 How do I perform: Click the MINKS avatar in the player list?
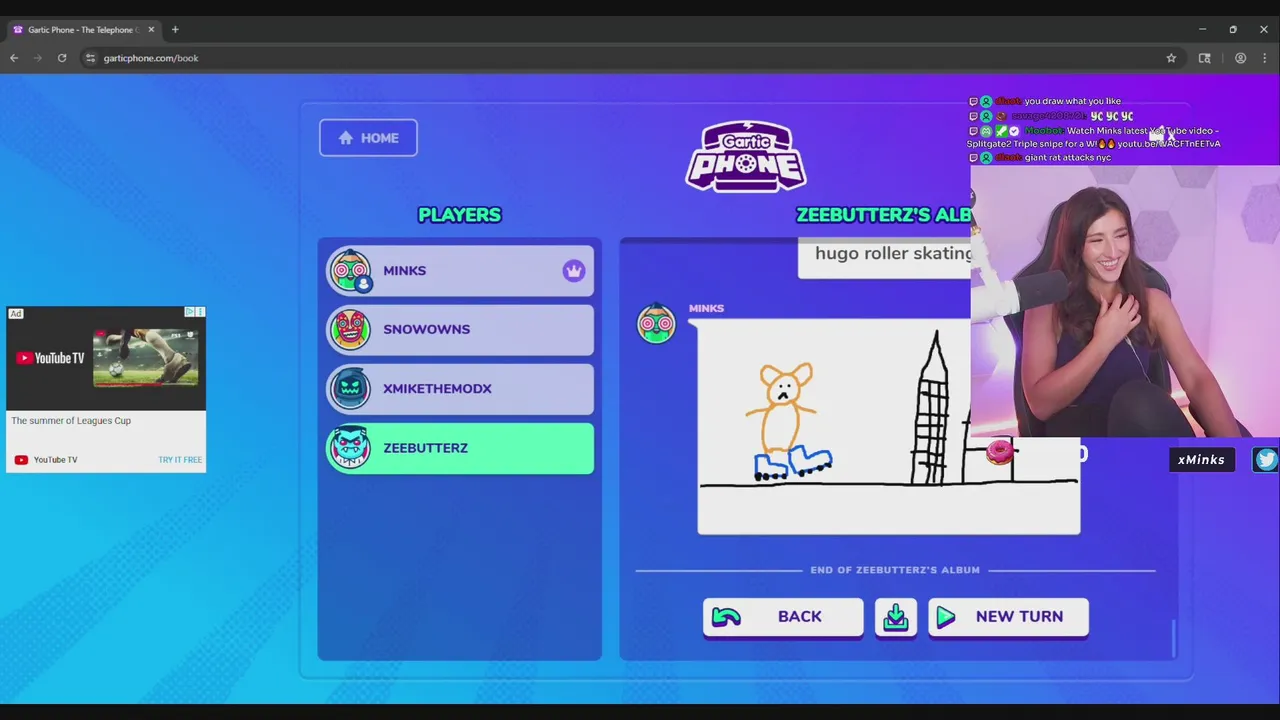(x=351, y=271)
